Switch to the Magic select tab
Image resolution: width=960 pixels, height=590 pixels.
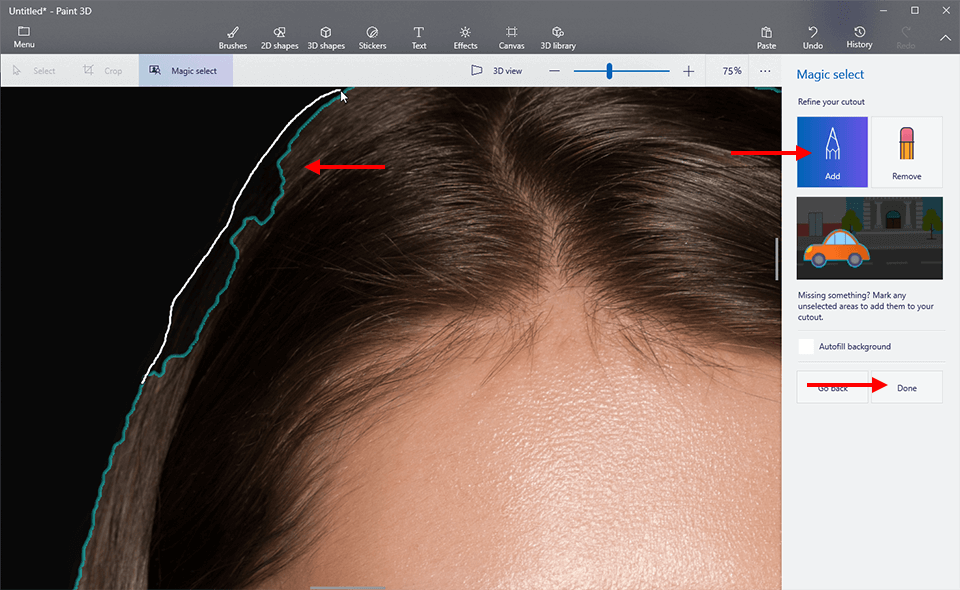pyautogui.click(x=186, y=71)
